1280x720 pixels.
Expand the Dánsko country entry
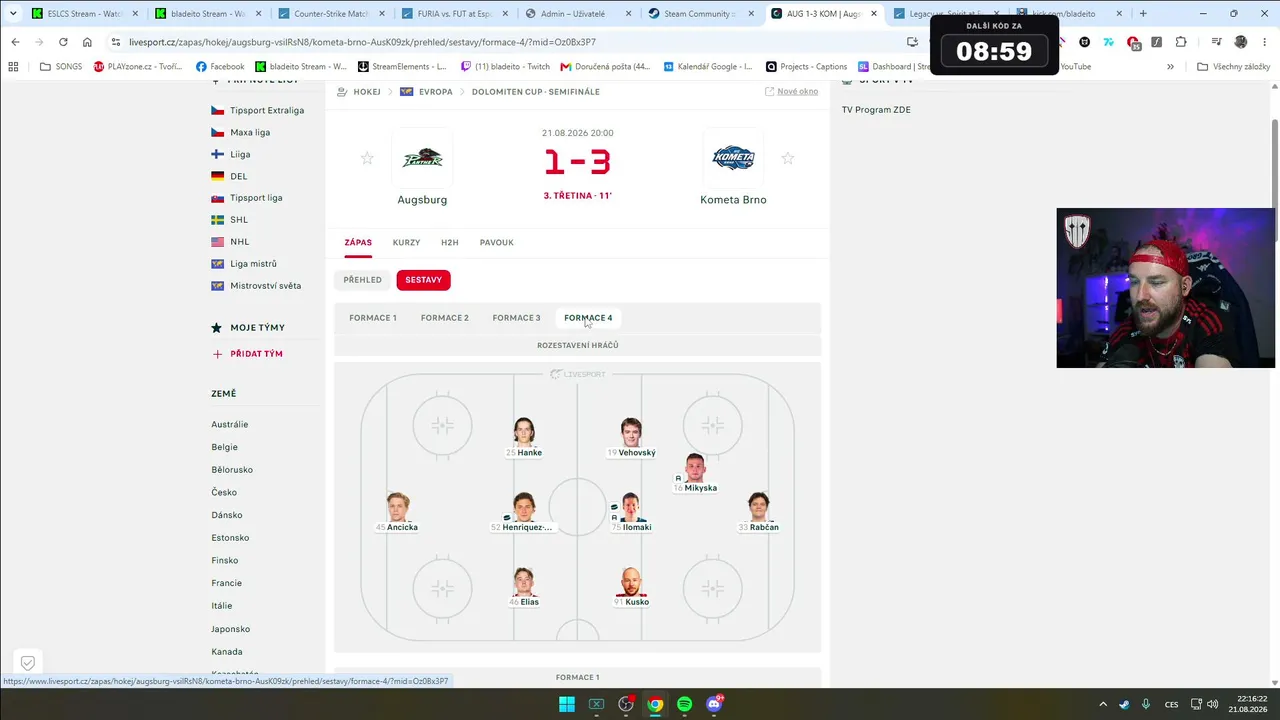tap(227, 515)
